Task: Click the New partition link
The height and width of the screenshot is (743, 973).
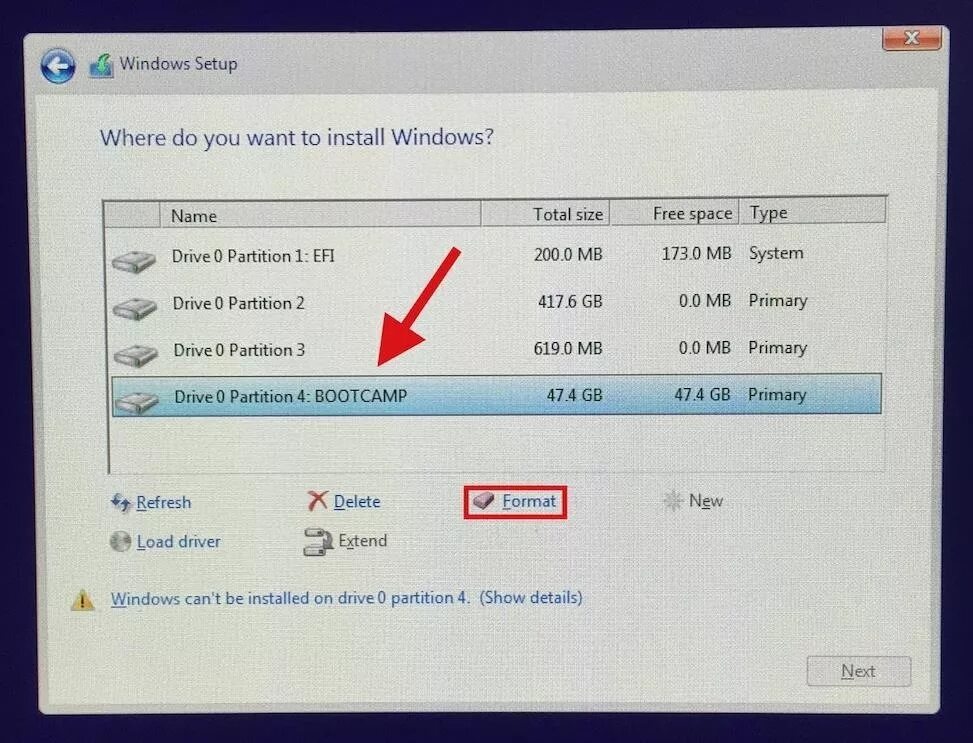Action: click(706, 500)
